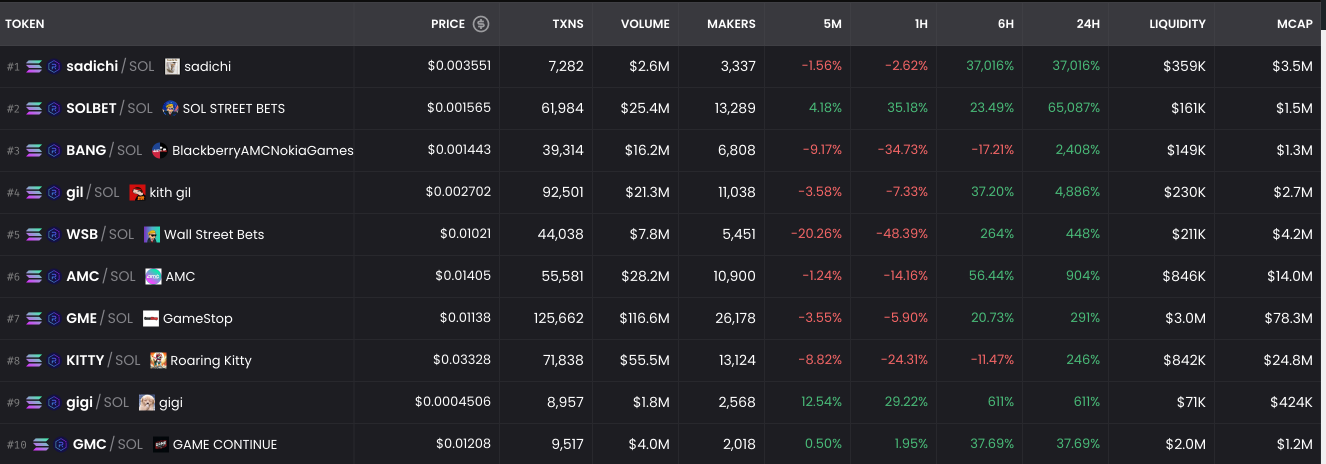The image size is (1326, 464).
Task: Click the Solana chain icon in BANG row
Action: coord(35,150)
